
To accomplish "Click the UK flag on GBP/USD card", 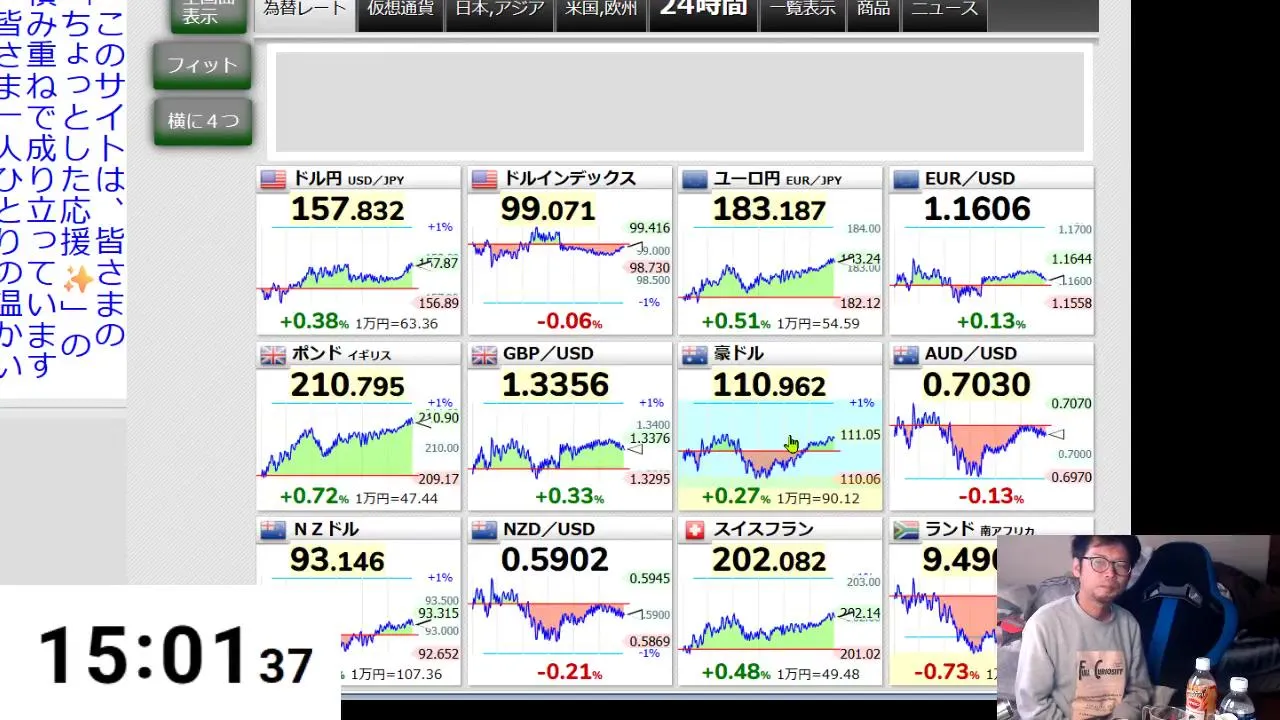I will pyautogui.click(x=484, y=355).
